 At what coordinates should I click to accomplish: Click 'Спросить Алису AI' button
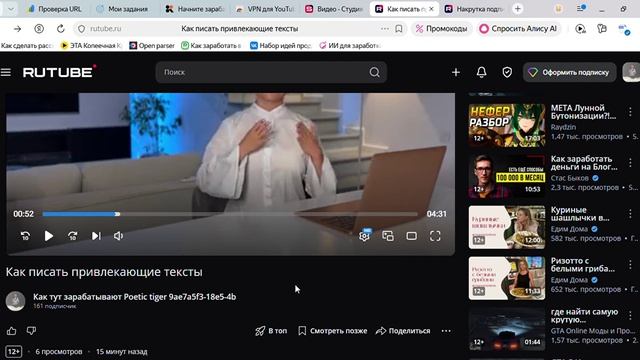pos(518,29)
